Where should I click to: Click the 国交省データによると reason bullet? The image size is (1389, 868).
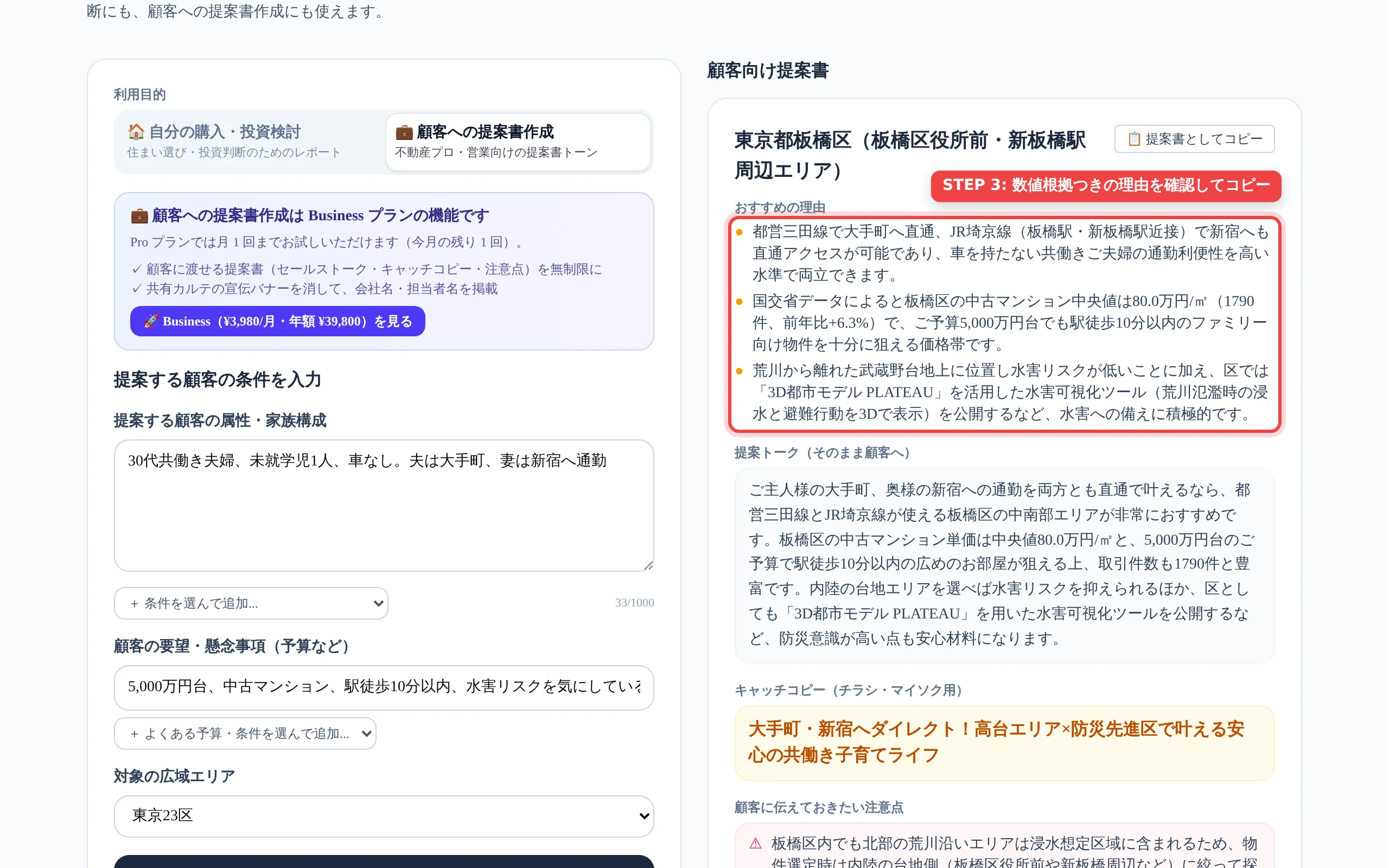(x=1010, y=323)
